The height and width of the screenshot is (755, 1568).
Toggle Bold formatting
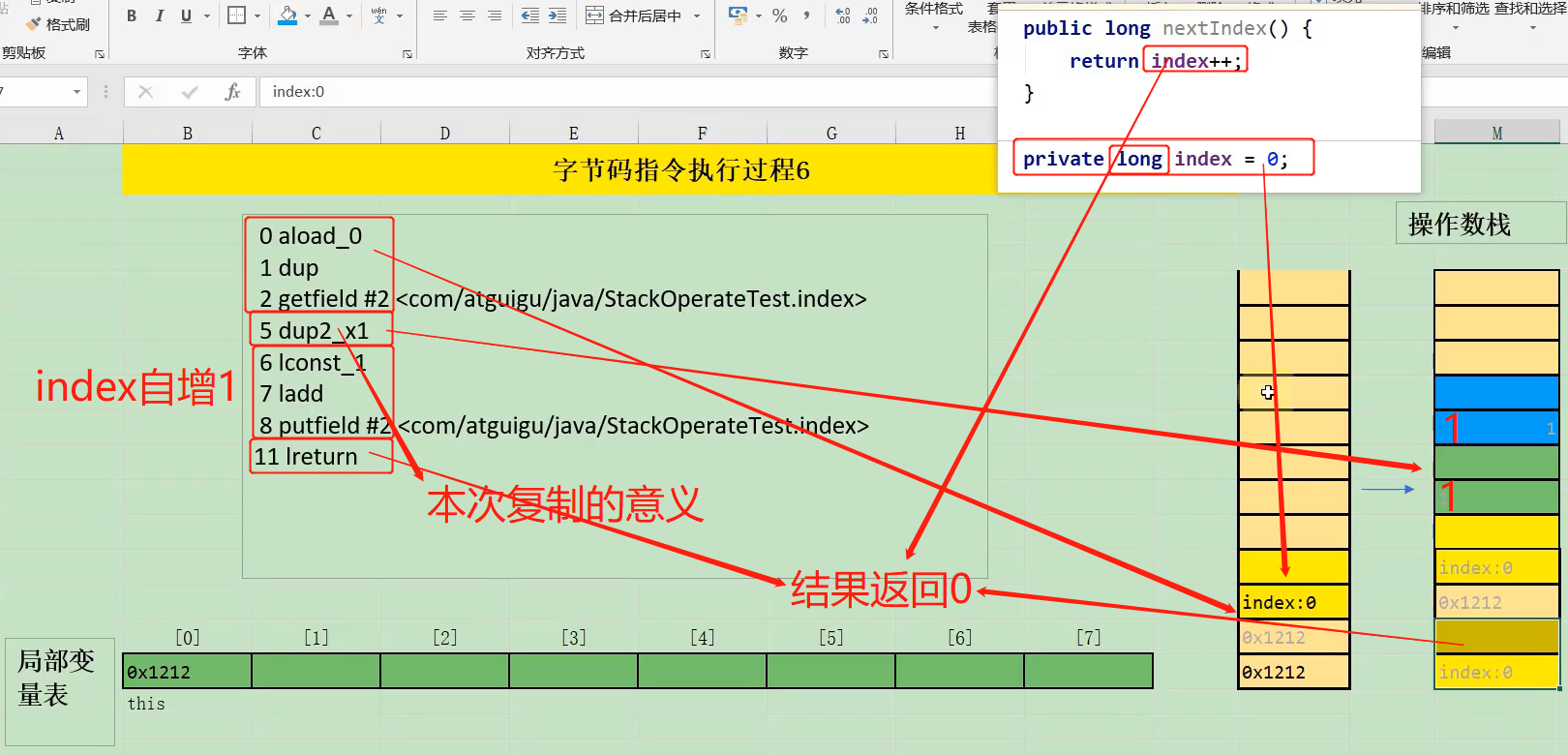[x=132, y=15]
